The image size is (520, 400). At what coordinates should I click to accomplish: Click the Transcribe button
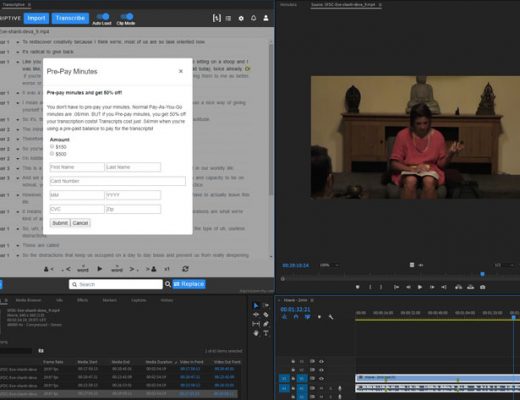[70, 18]
